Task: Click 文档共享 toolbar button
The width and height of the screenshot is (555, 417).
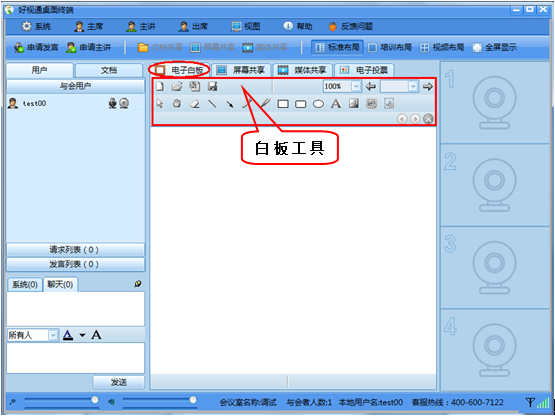Action: [160, 47]
